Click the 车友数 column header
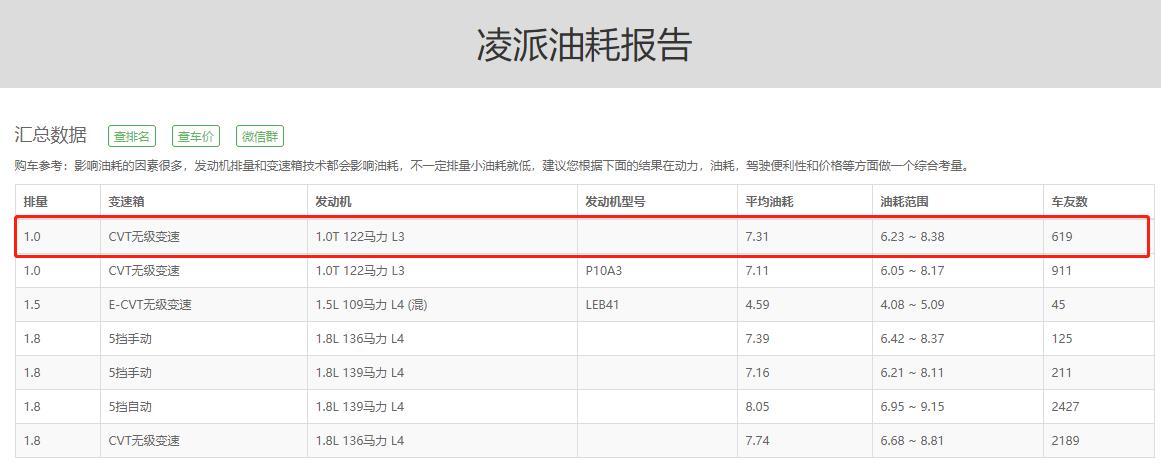Viewport: 1161px width, 465px height. (1069, 201)
